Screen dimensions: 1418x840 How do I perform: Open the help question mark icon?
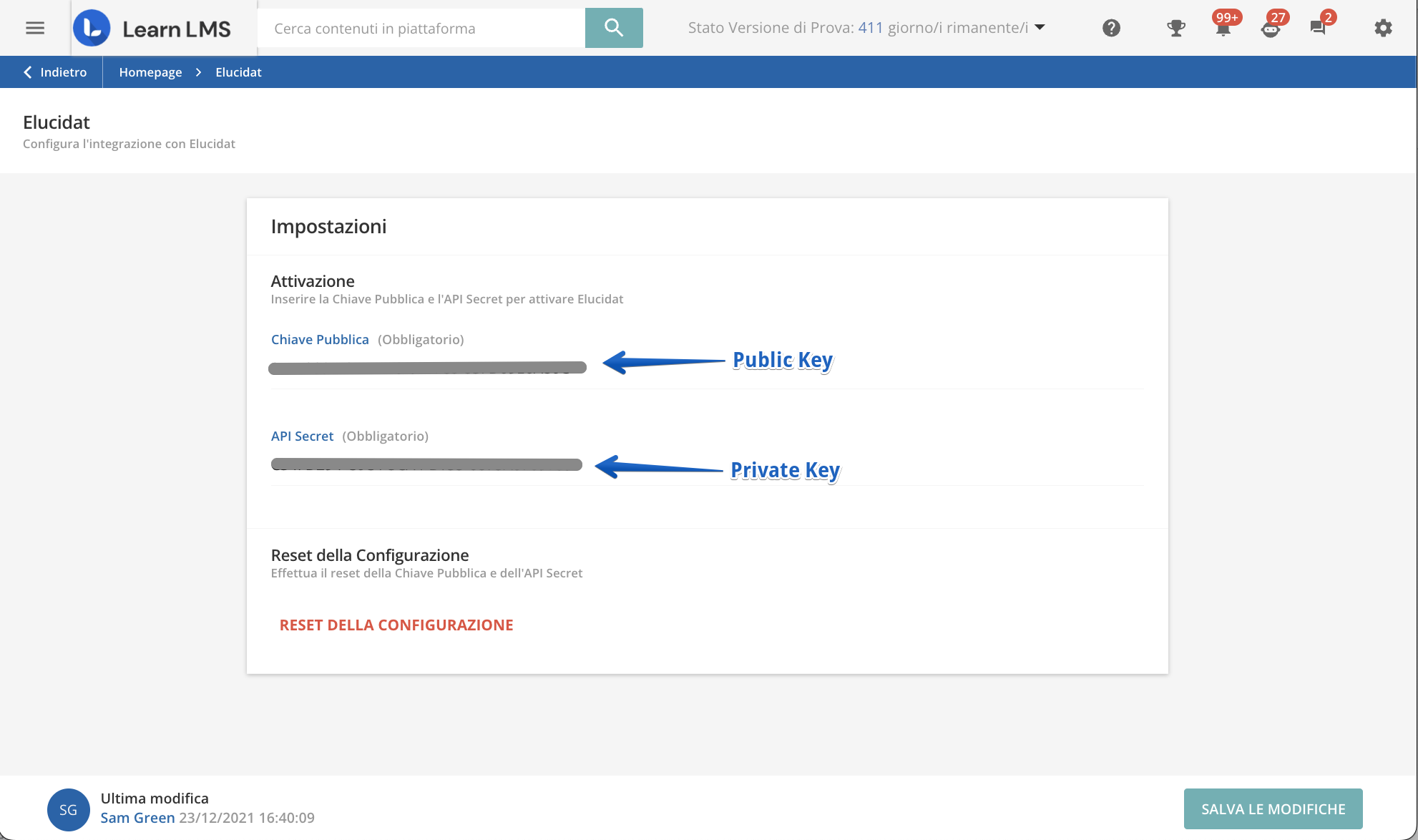[x=1111, y=28]
